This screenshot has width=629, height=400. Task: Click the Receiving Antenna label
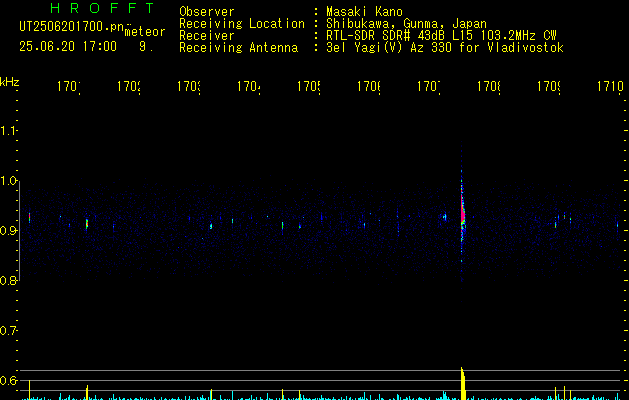coord(238,48)
